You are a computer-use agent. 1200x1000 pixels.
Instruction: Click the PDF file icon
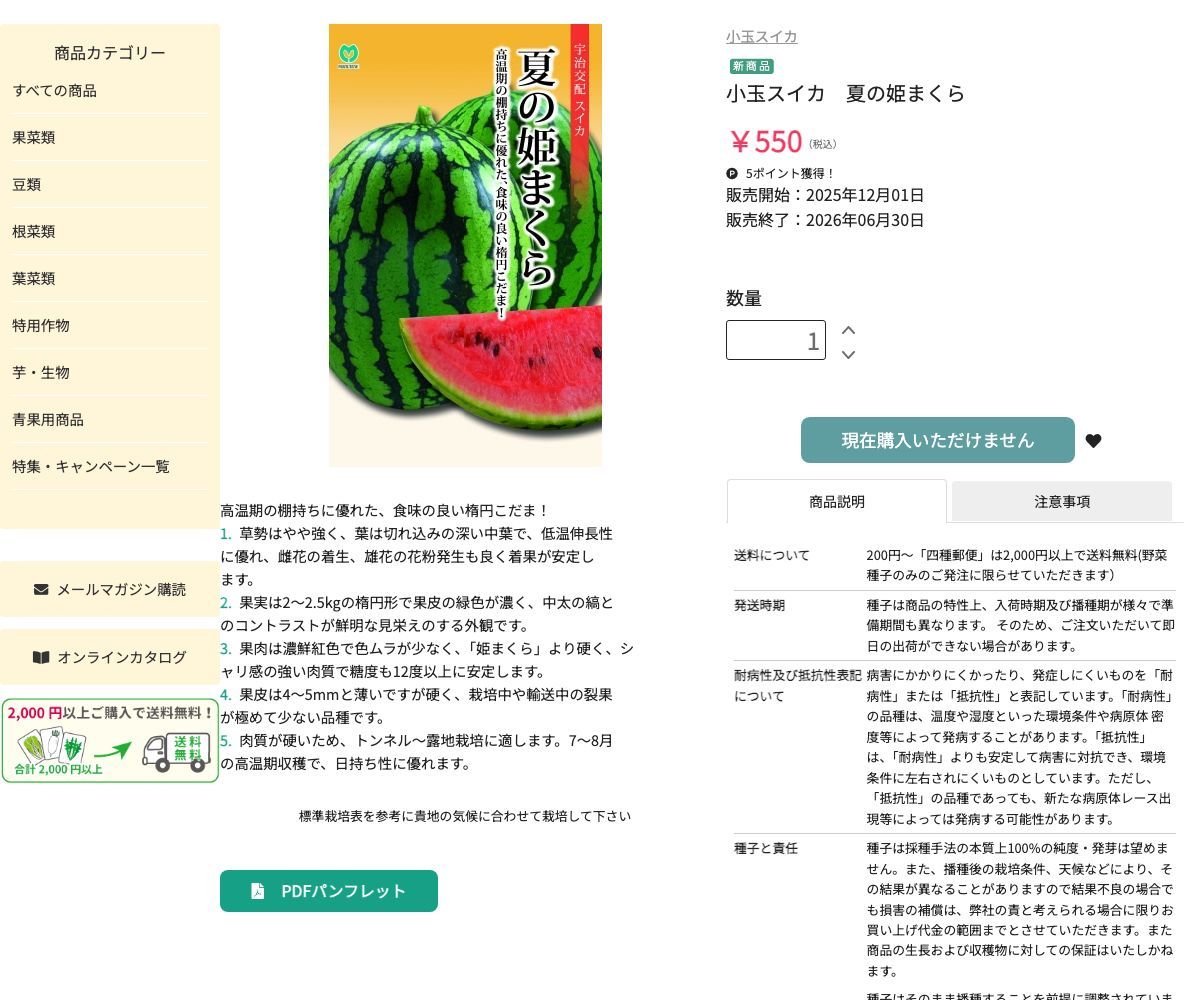(x=257, y=891)
